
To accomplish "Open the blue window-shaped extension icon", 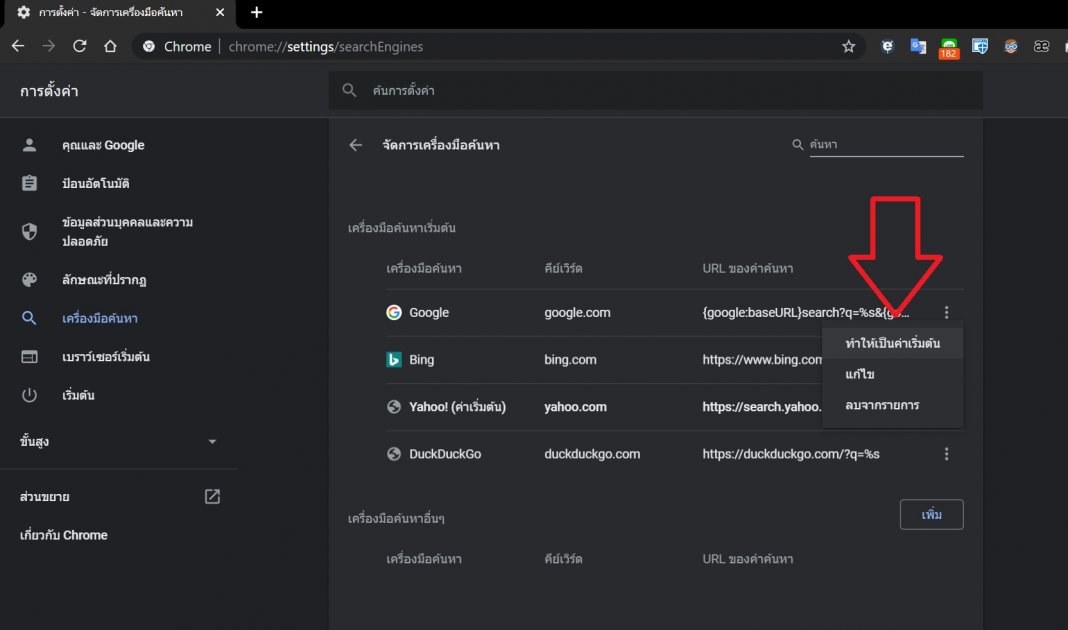I will [979, 46].
